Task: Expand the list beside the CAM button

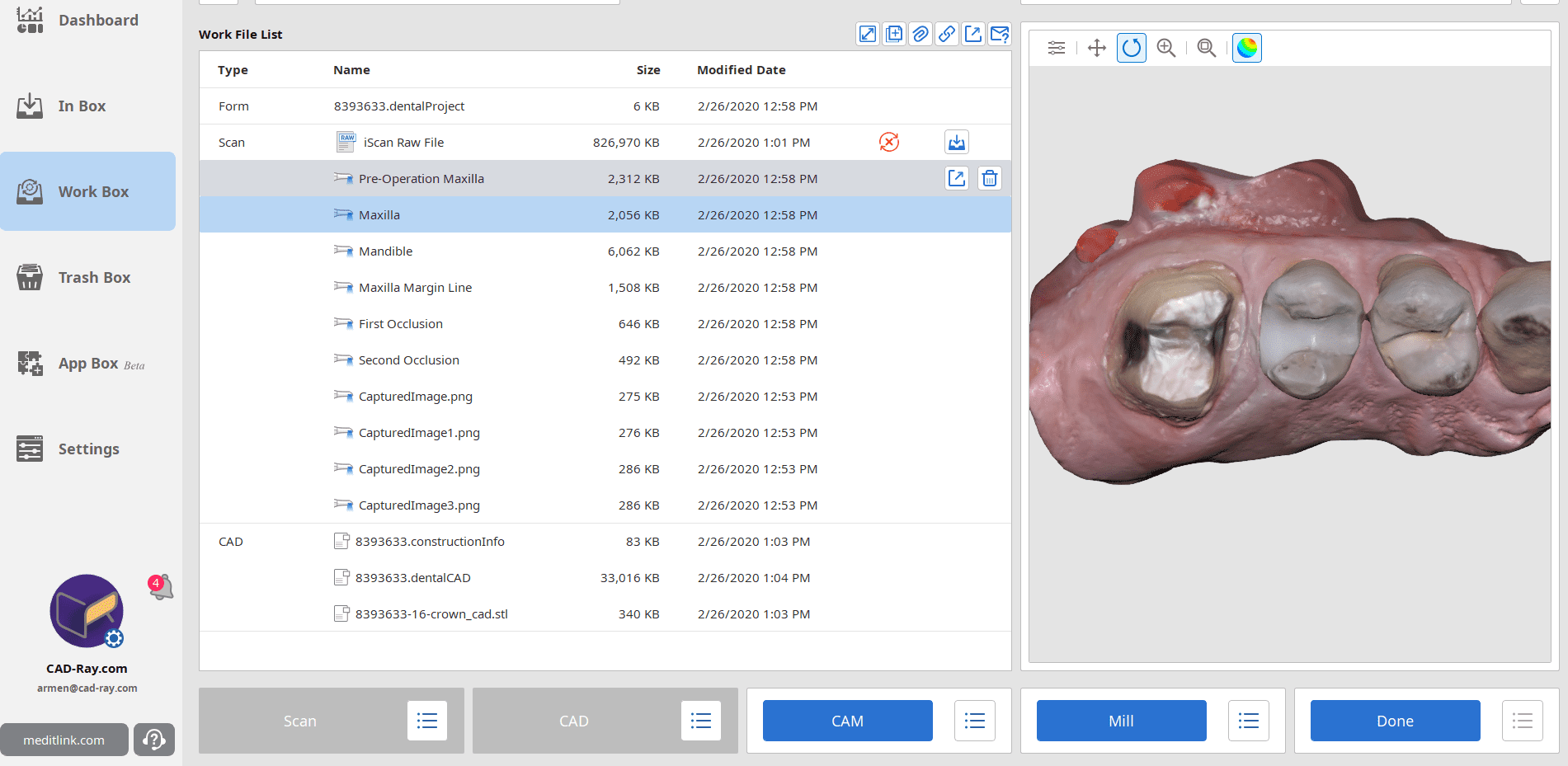Action: pos(975,721)
